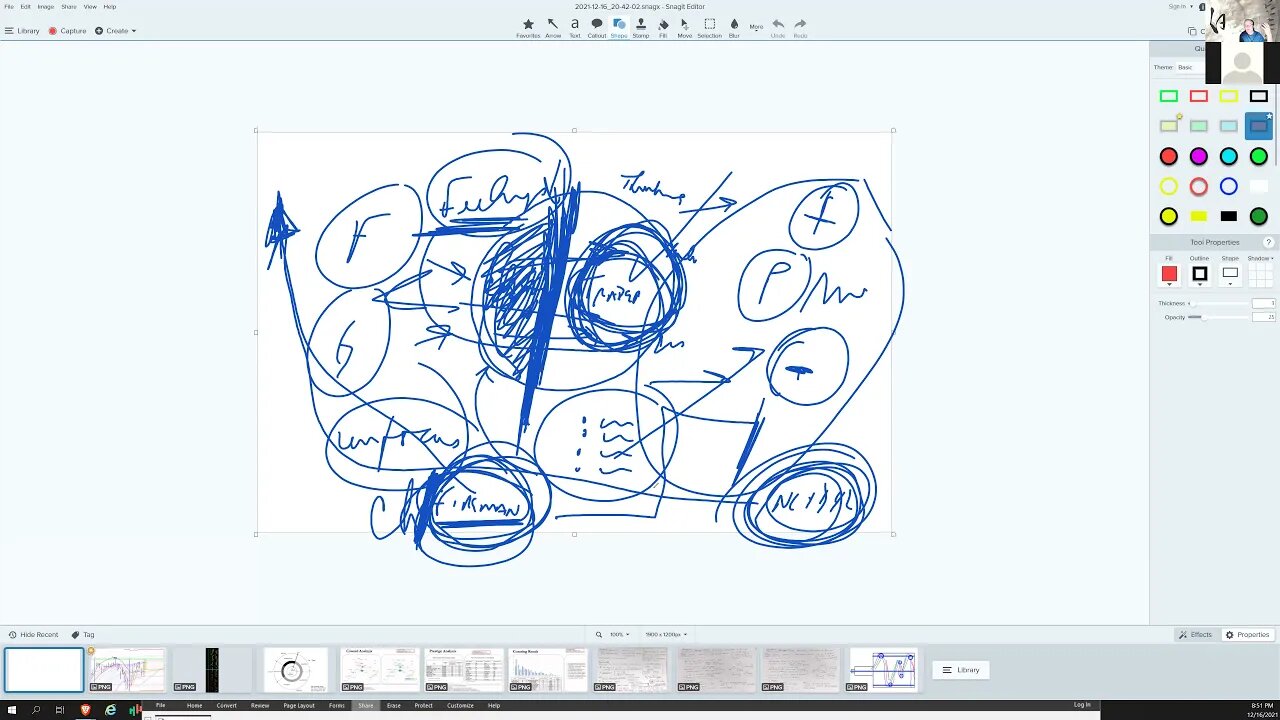Open Brave browser from taskbar
1280x720 pixels.
[x=85, y=710]
